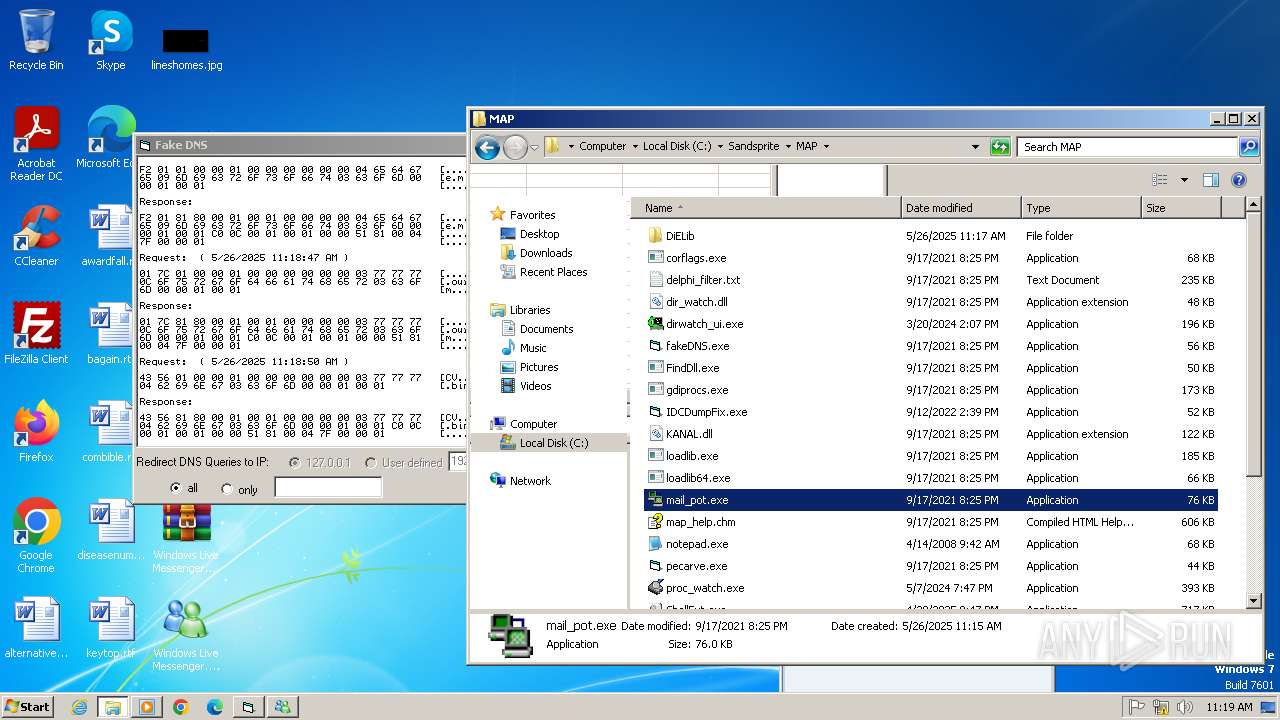Viewport: 1280px width, 720px height.
Task: Click Computer in the address breadcrumb
Action: click(x=602, y=146)
